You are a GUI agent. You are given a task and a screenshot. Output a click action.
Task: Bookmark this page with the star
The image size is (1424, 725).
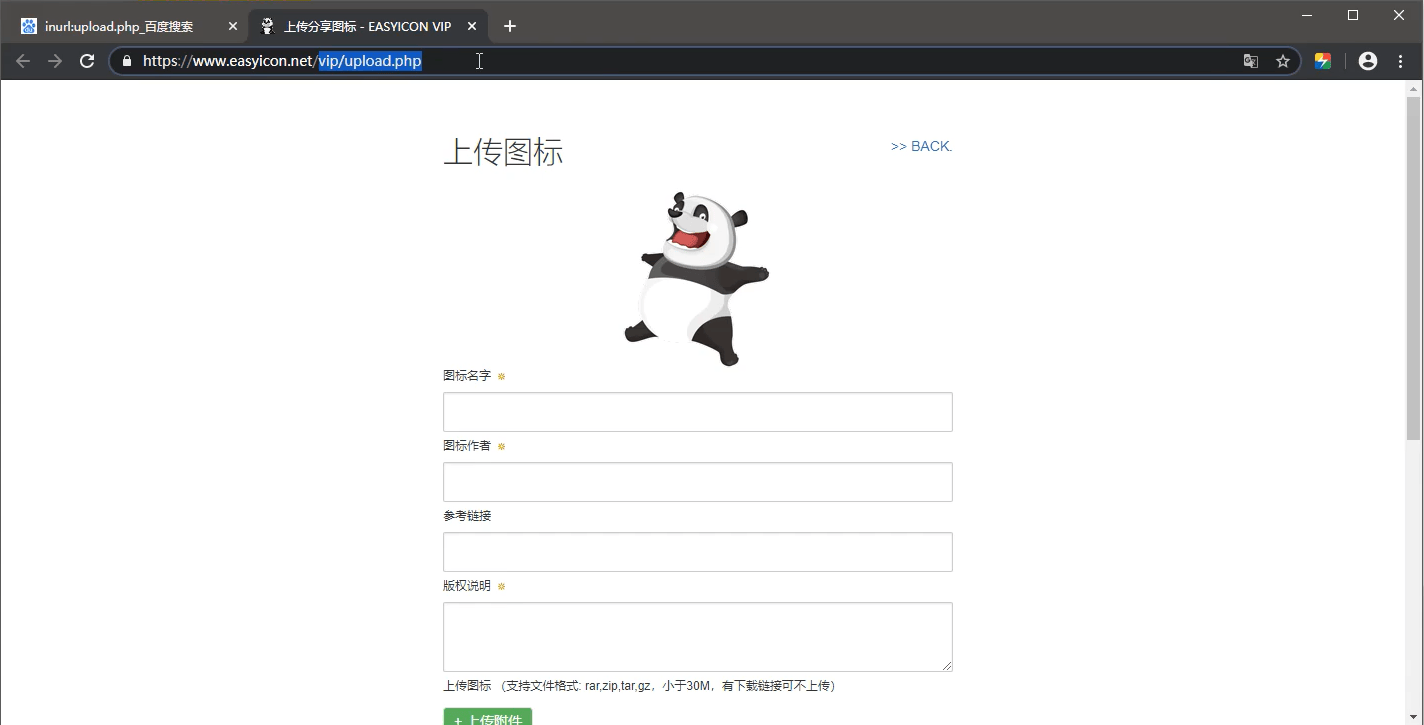pos(1283,61)
